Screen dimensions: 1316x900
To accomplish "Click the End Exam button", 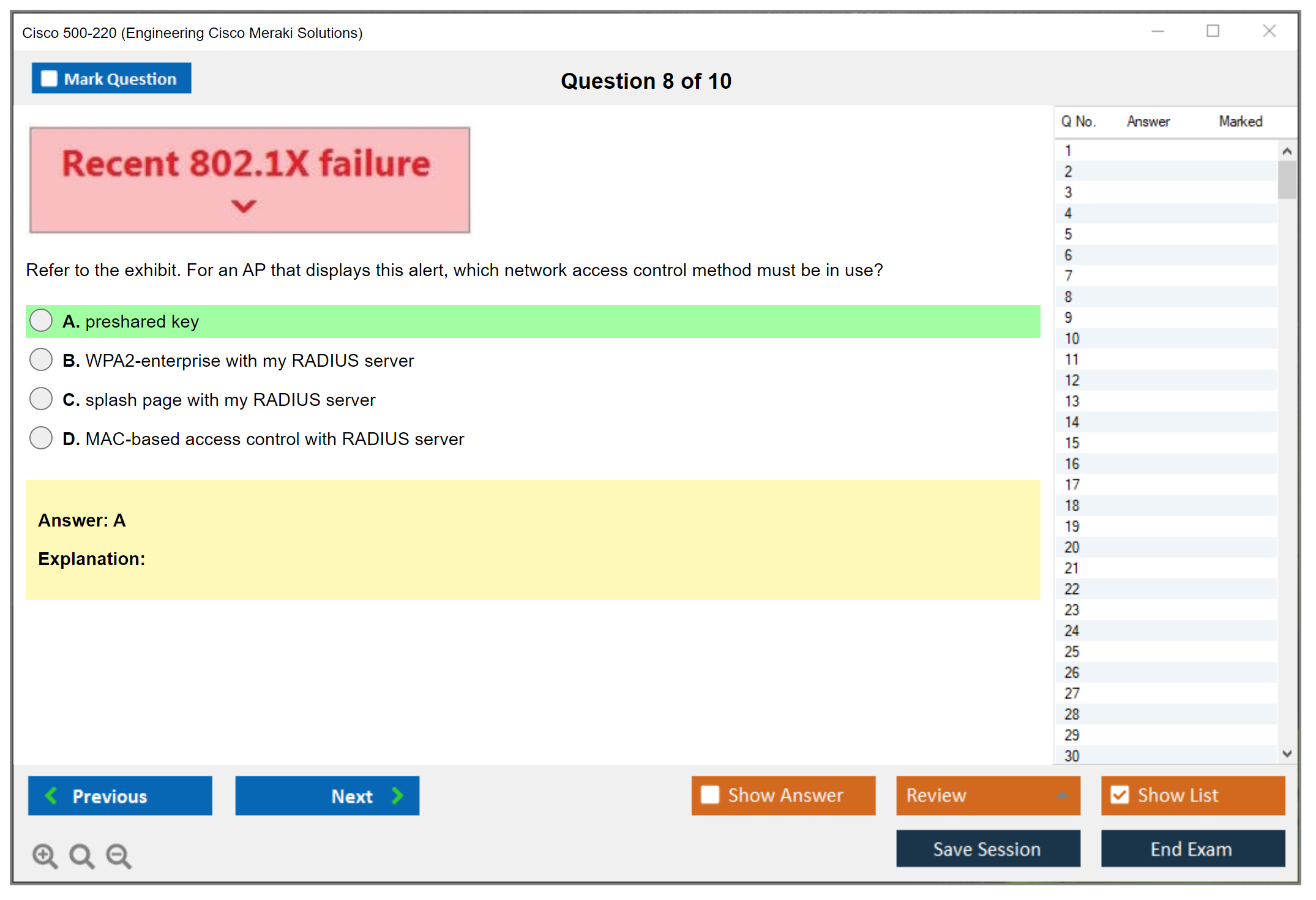I will (1192, 849).
